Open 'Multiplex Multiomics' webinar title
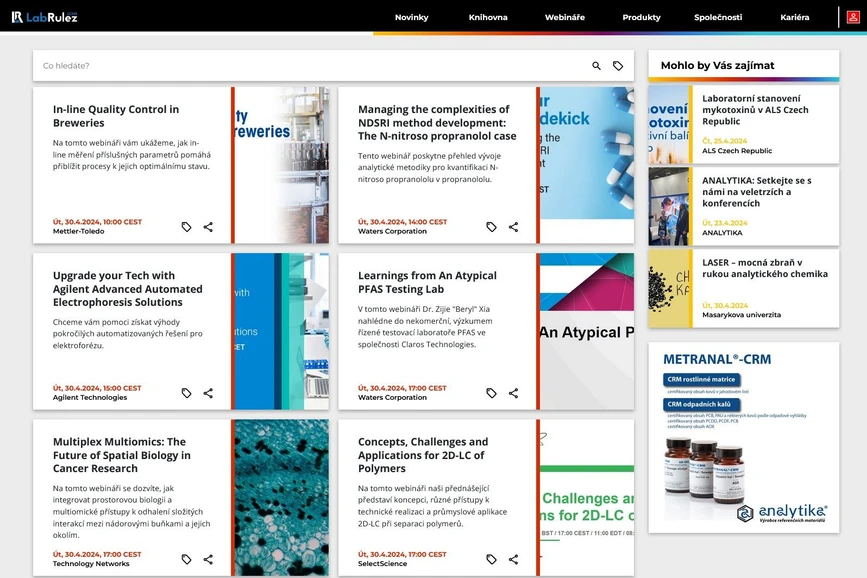Screen dimensions: 867x578 point(122,455)
